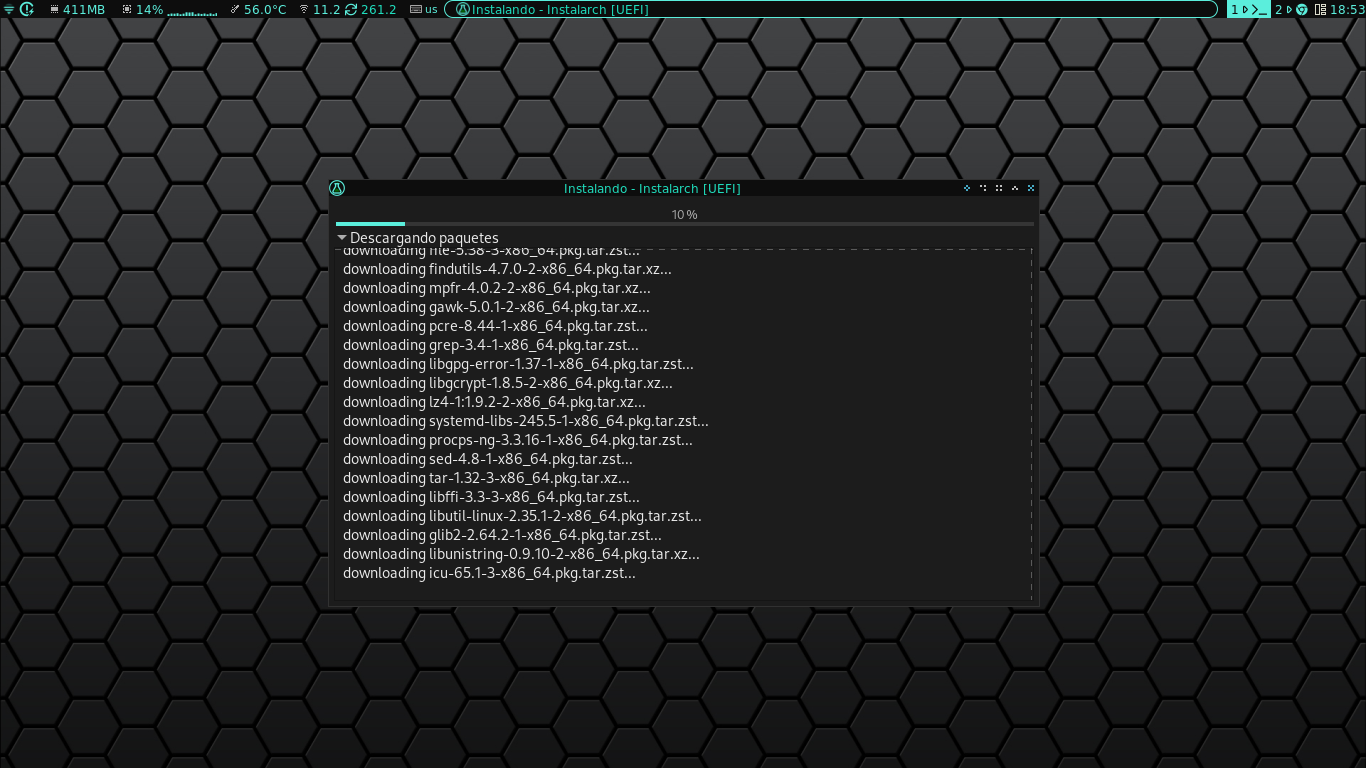
Task: Click the line "downloading icu-65.1-3"
Action: click(489, 573)
